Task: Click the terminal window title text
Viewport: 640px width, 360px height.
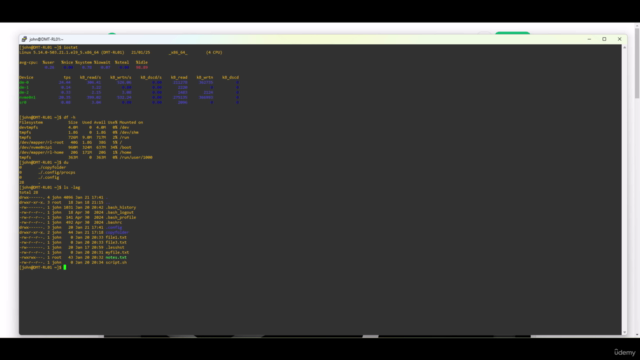Action: click(x=46, y=39)
